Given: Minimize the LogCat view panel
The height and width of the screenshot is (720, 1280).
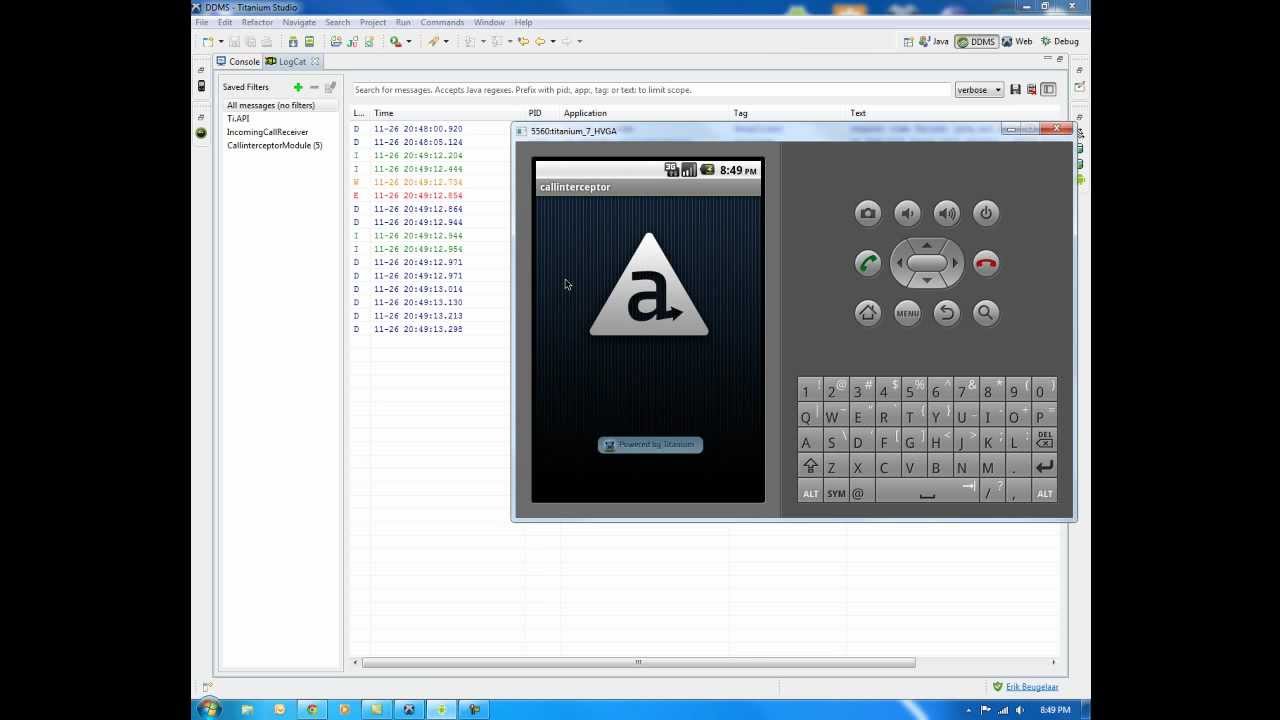Looking at the screenshot, I should [1047, 60].
